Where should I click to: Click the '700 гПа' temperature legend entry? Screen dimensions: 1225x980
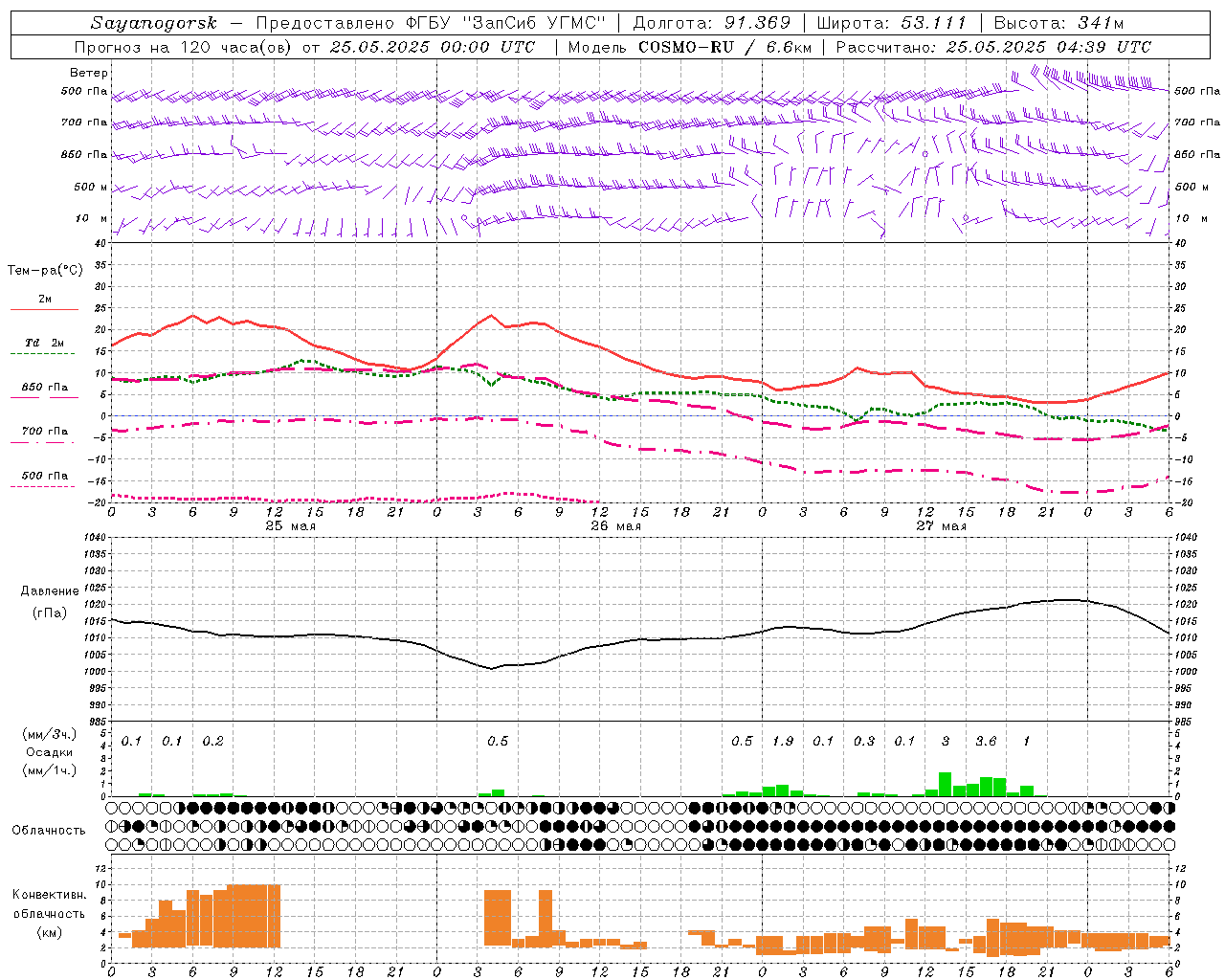tap(45, 432)
